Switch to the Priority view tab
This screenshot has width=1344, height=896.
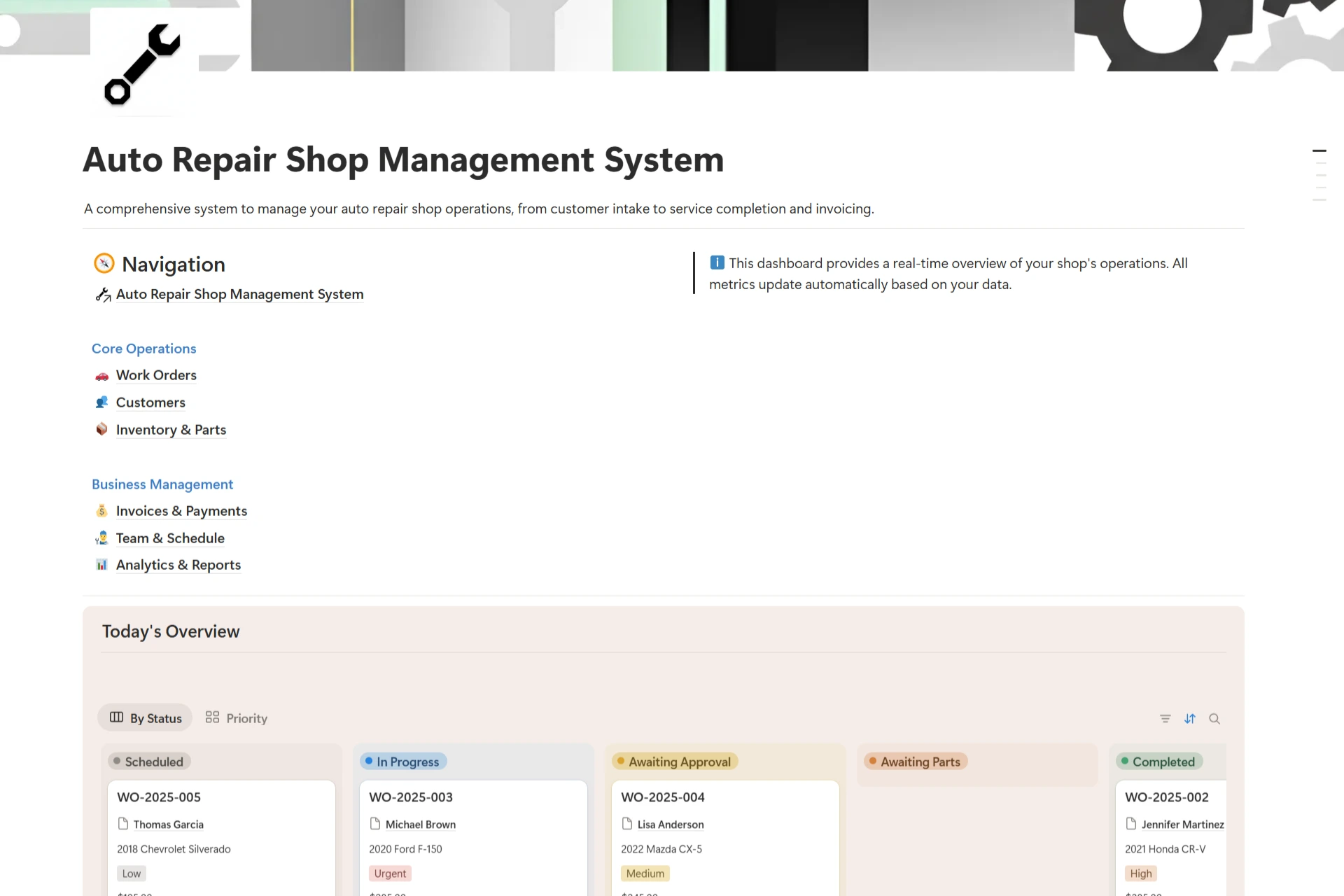pyautogui.click(x=237, y=718)
